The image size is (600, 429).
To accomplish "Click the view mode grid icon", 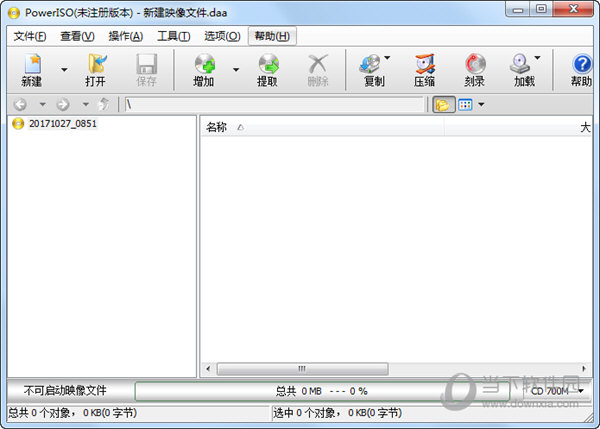I will [x=465, y=104].
